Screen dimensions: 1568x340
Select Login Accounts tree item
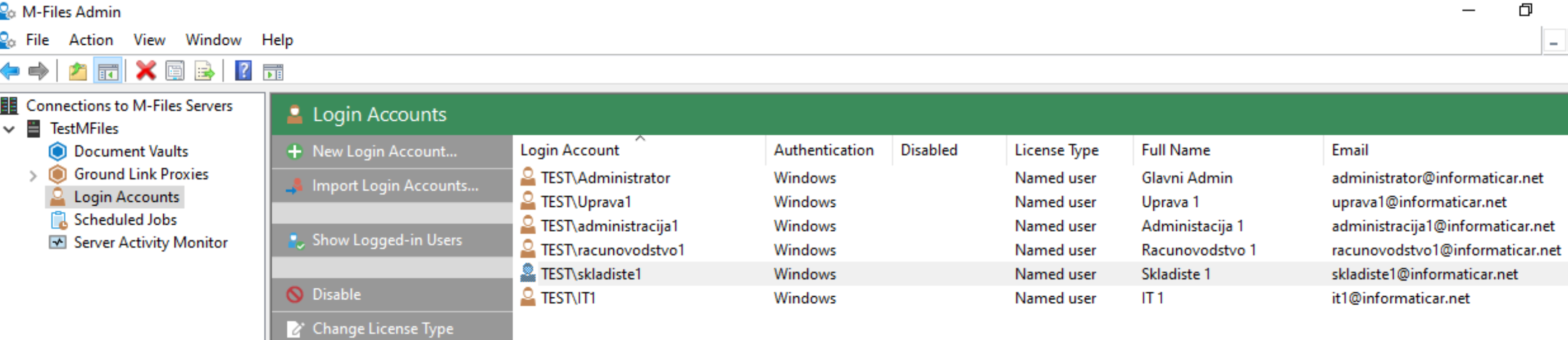pyautogui.click(x=126, y=196)
